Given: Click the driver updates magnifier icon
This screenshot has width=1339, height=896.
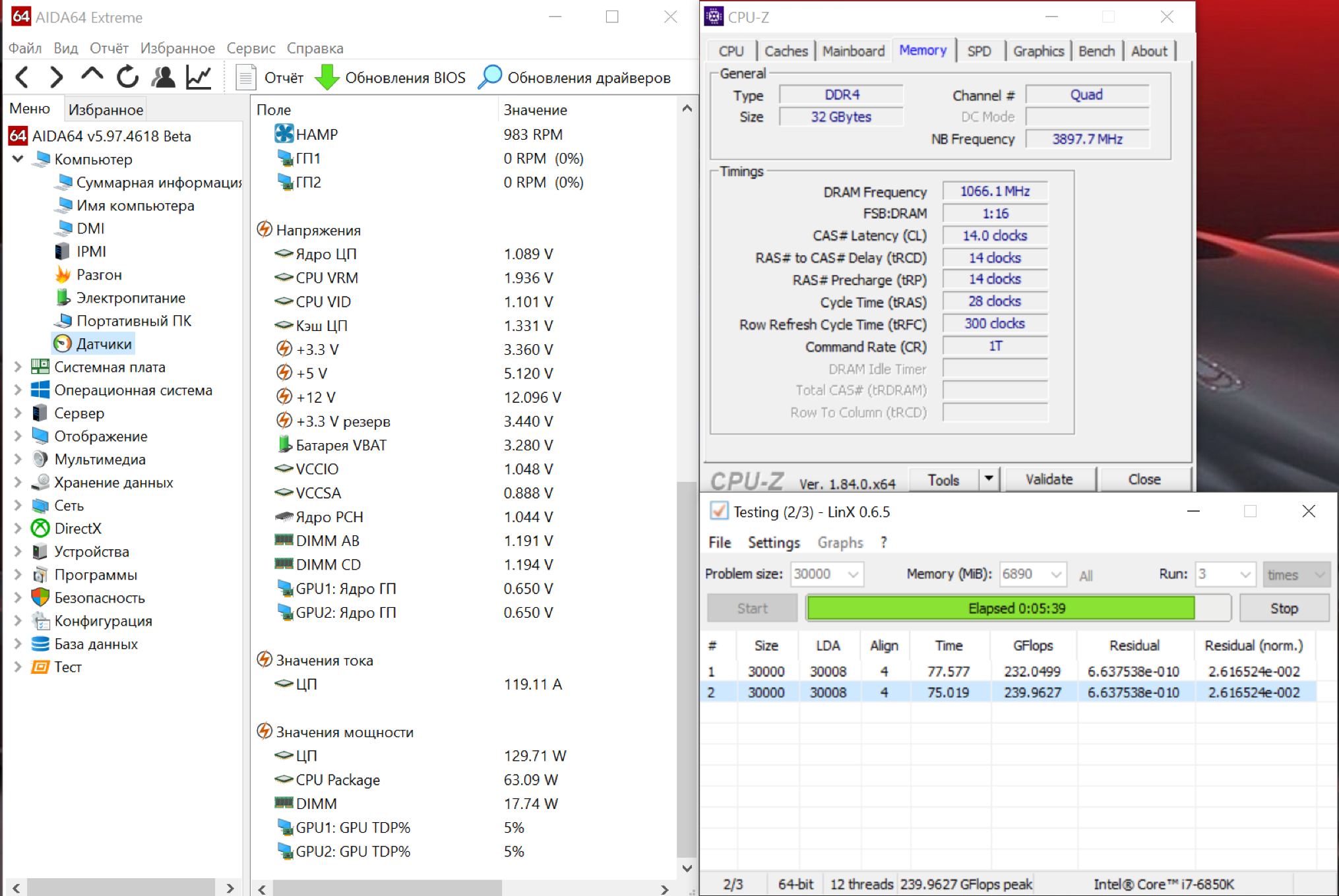Looking at the screenshot, I should tap(489, 77).
